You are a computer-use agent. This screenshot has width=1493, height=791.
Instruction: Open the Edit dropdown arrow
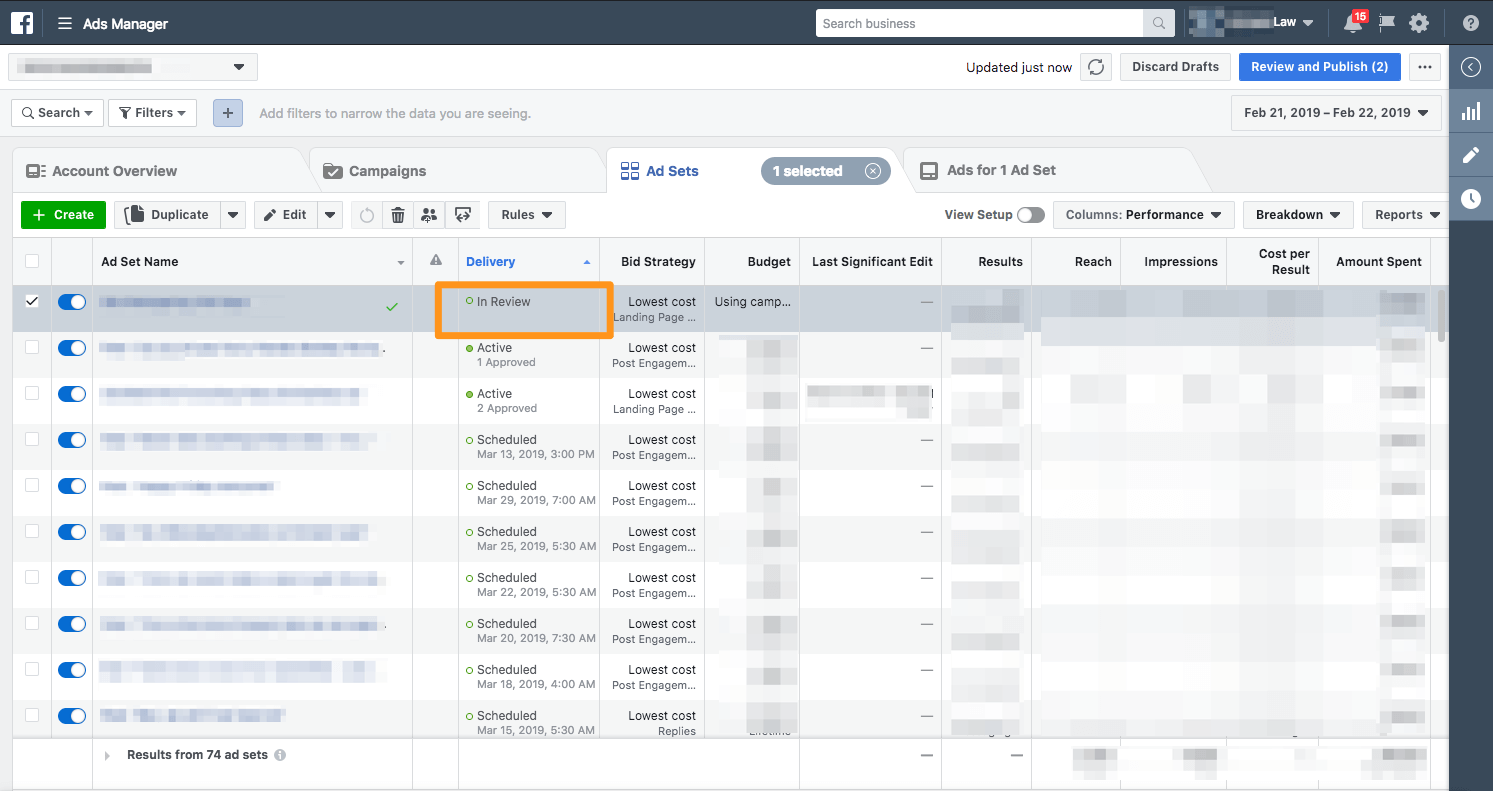coord(331,215)
